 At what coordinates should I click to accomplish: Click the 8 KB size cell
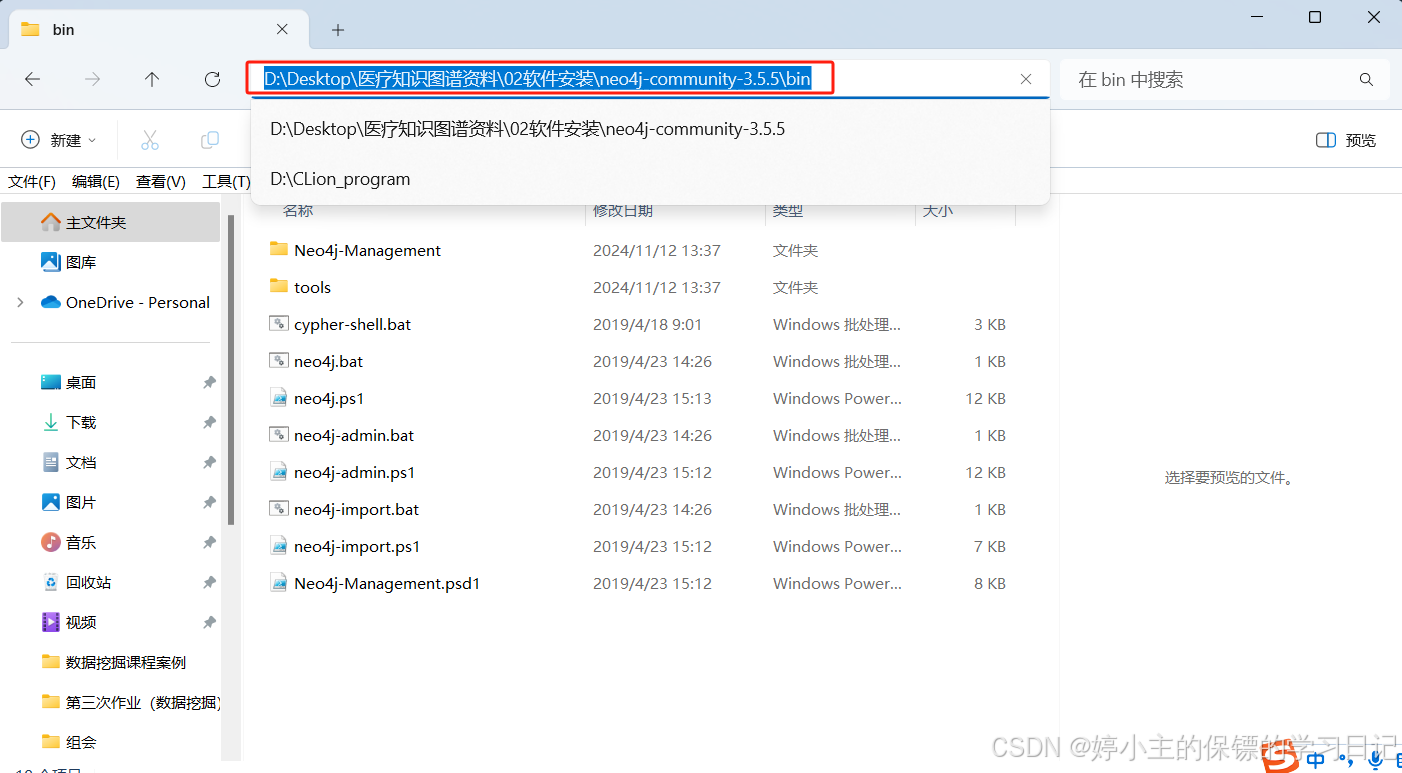[x=990, y=583]
